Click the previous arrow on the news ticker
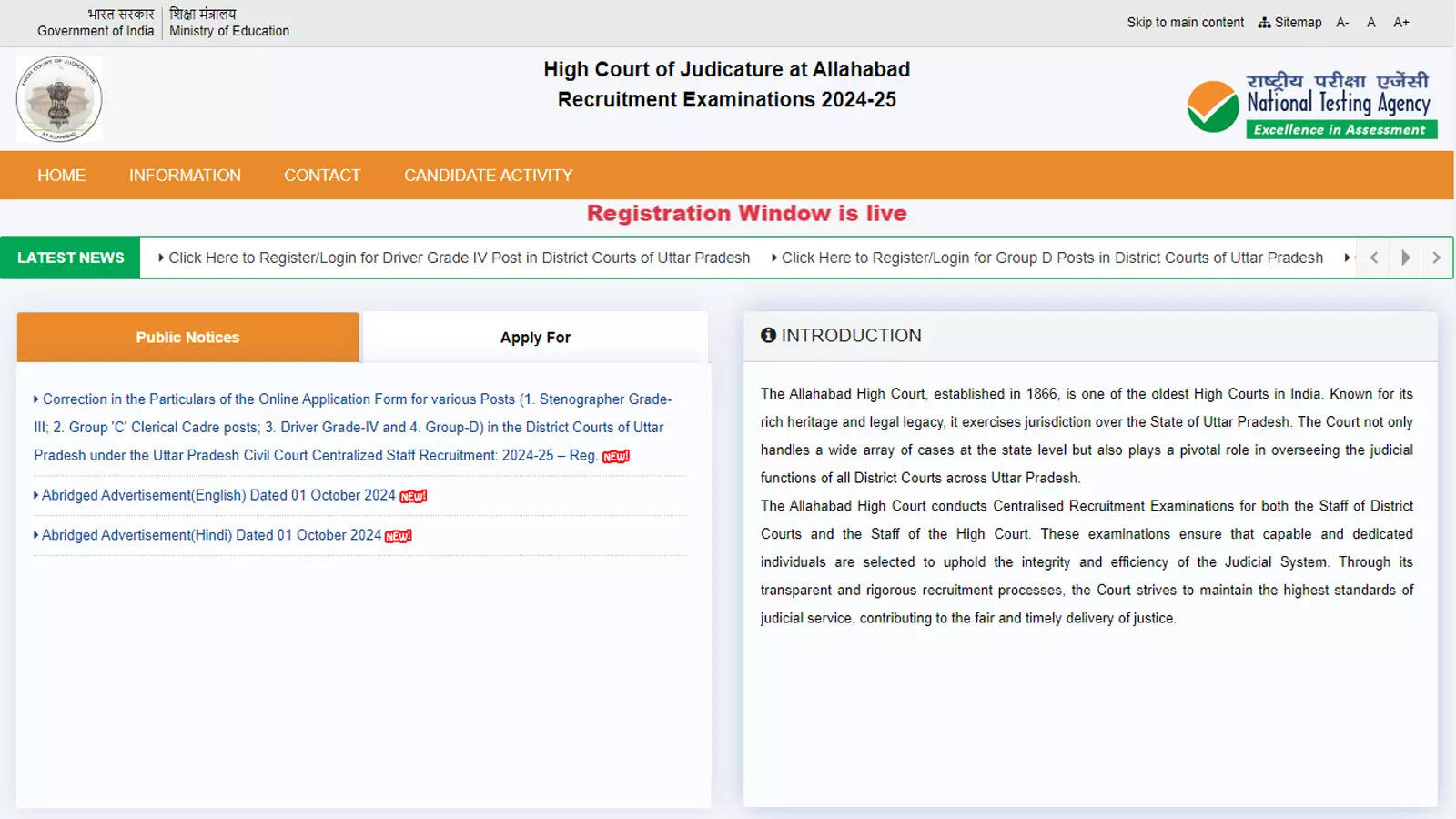Screen dimensions: 1456x819 pos(1373,258)
